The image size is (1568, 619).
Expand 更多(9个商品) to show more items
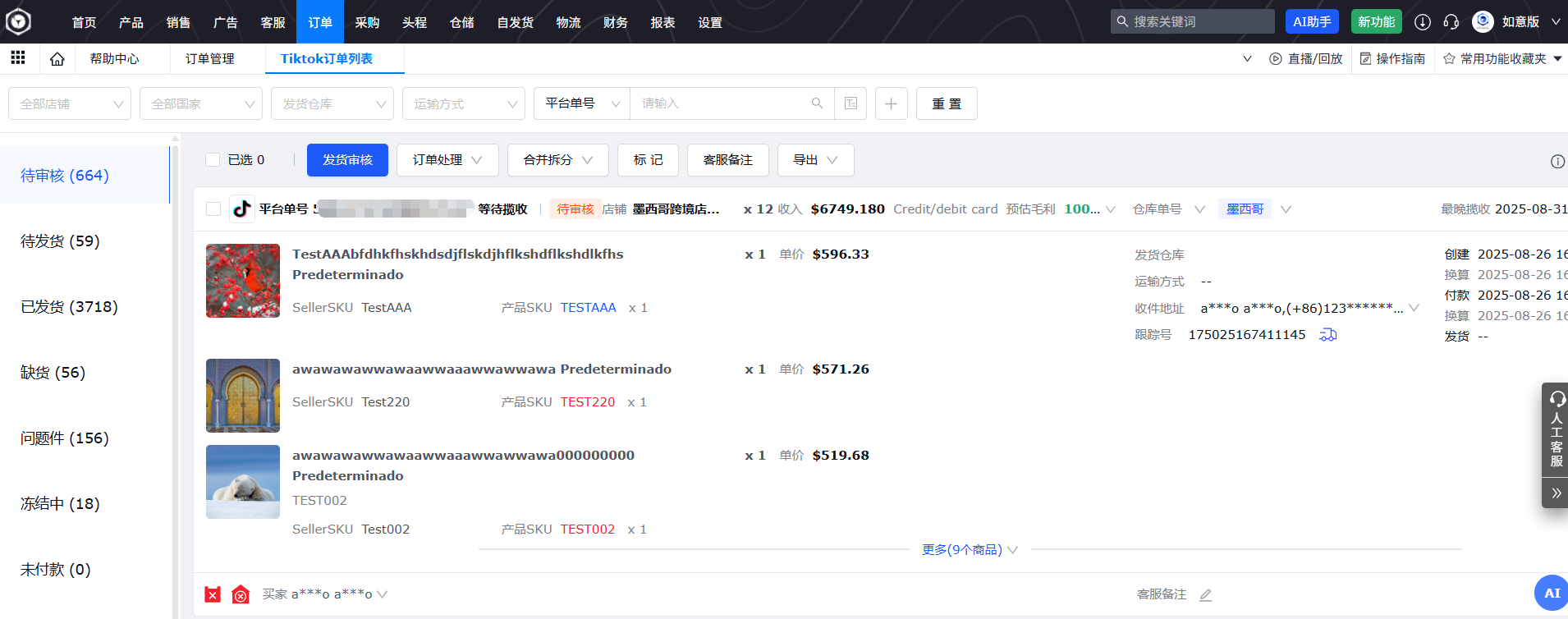[x=969, y=550]
